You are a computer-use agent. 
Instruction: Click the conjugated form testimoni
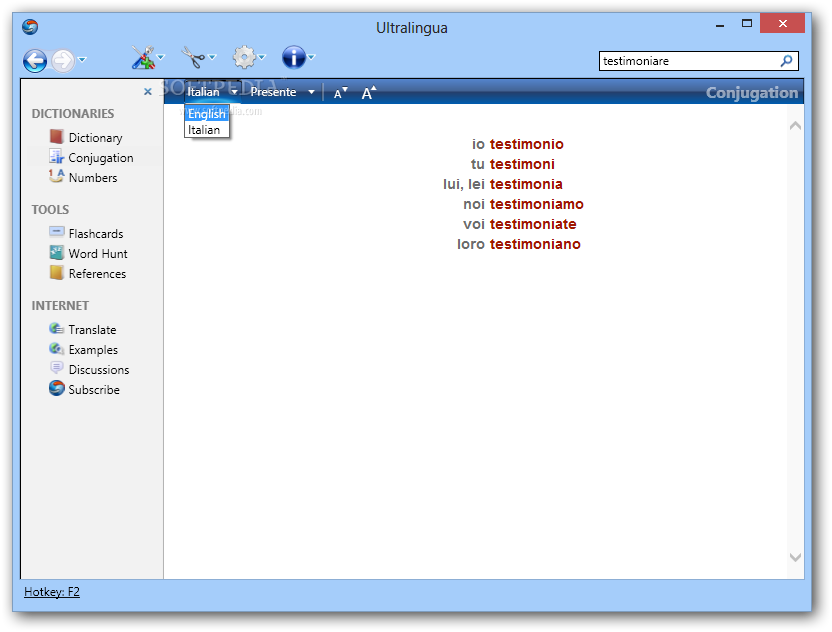(522, 165)
